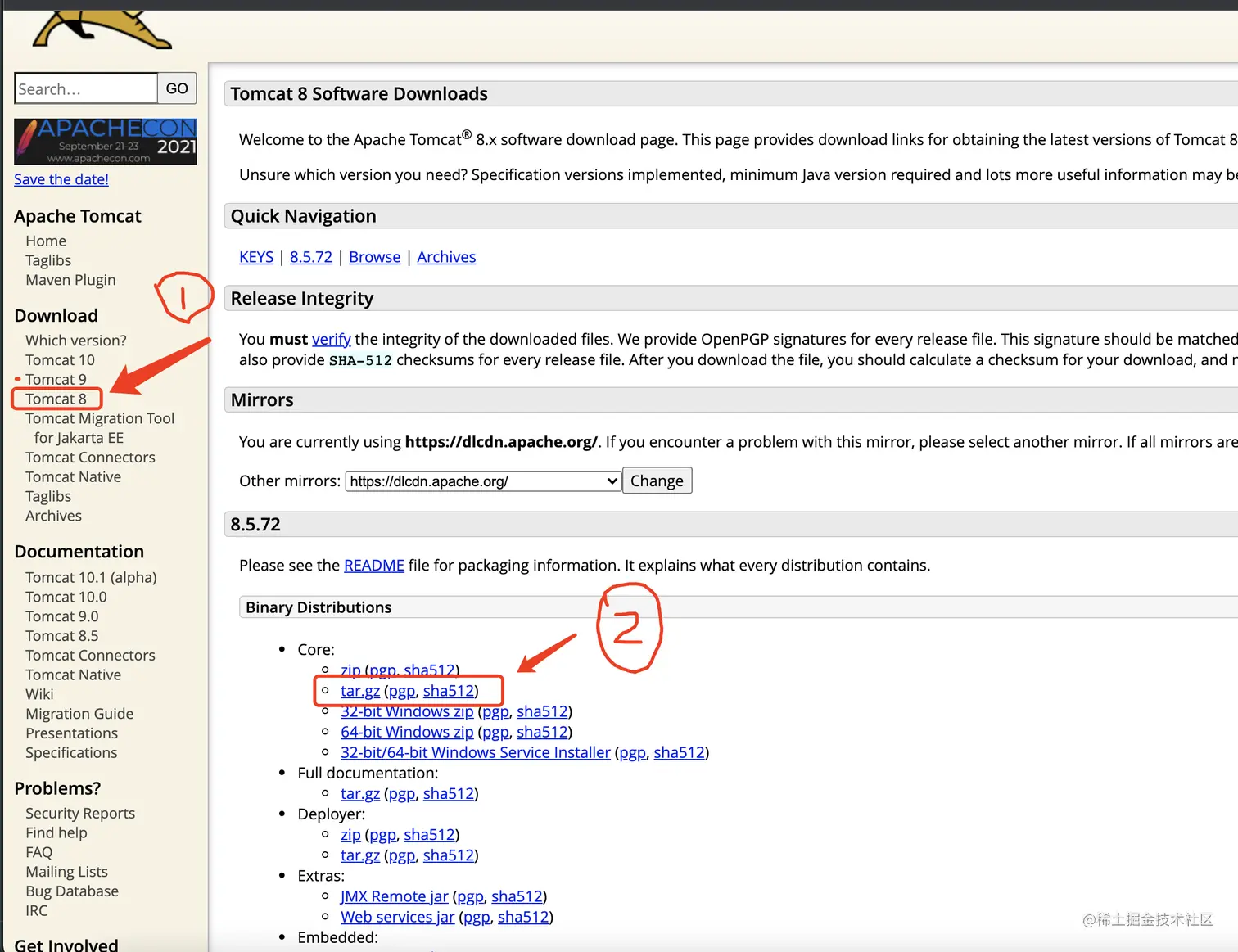This screenshot has height=952, width=1238.
Task: Open Tomcat 9.0 documentation
Action: (x=61, y=616)
